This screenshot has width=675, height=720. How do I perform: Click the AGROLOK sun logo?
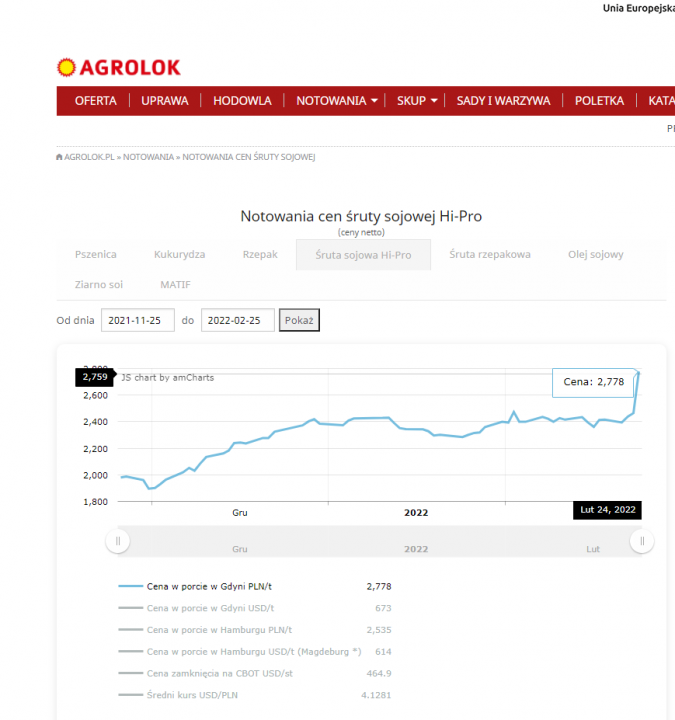(66, 67)
